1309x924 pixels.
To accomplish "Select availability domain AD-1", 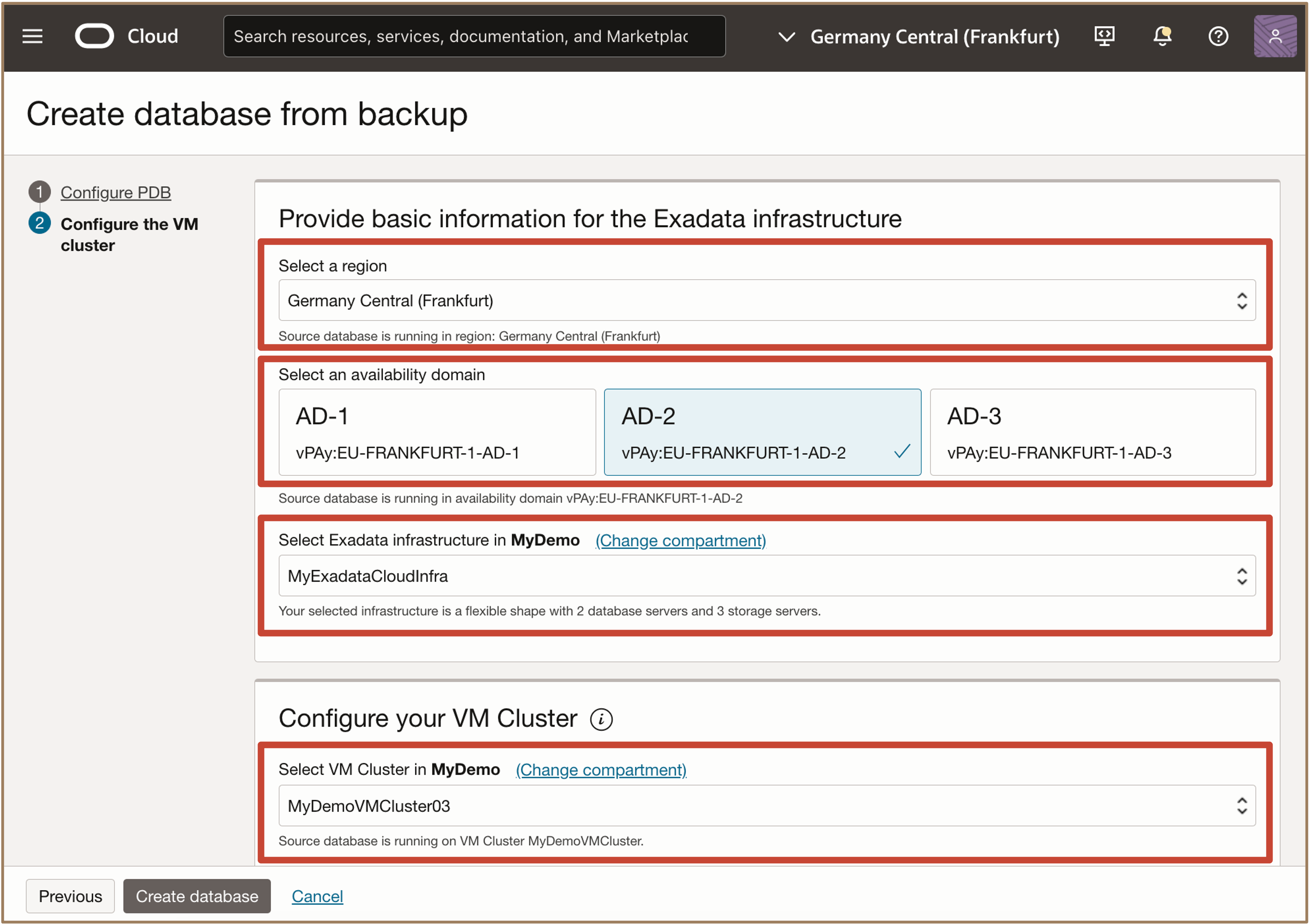I will 437,432.
